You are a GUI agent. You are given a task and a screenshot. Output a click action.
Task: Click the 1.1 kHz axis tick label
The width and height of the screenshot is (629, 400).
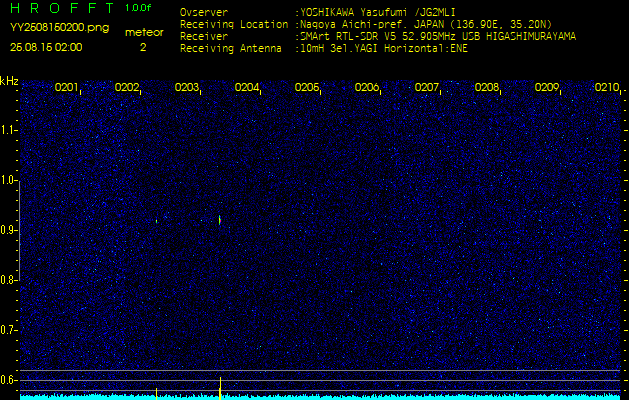[x=8, y=130]
